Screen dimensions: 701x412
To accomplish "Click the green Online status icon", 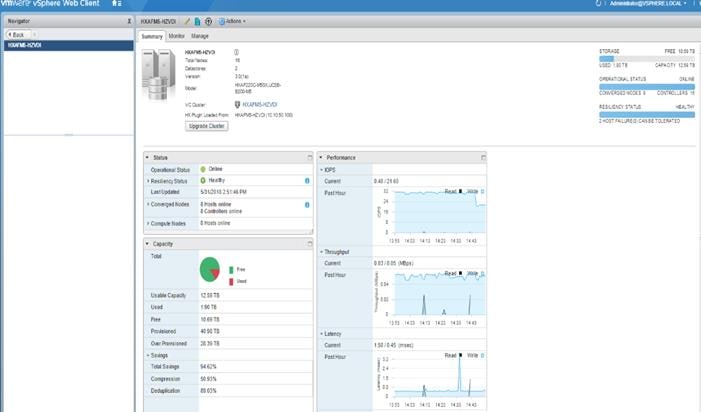I will (203, 169).
